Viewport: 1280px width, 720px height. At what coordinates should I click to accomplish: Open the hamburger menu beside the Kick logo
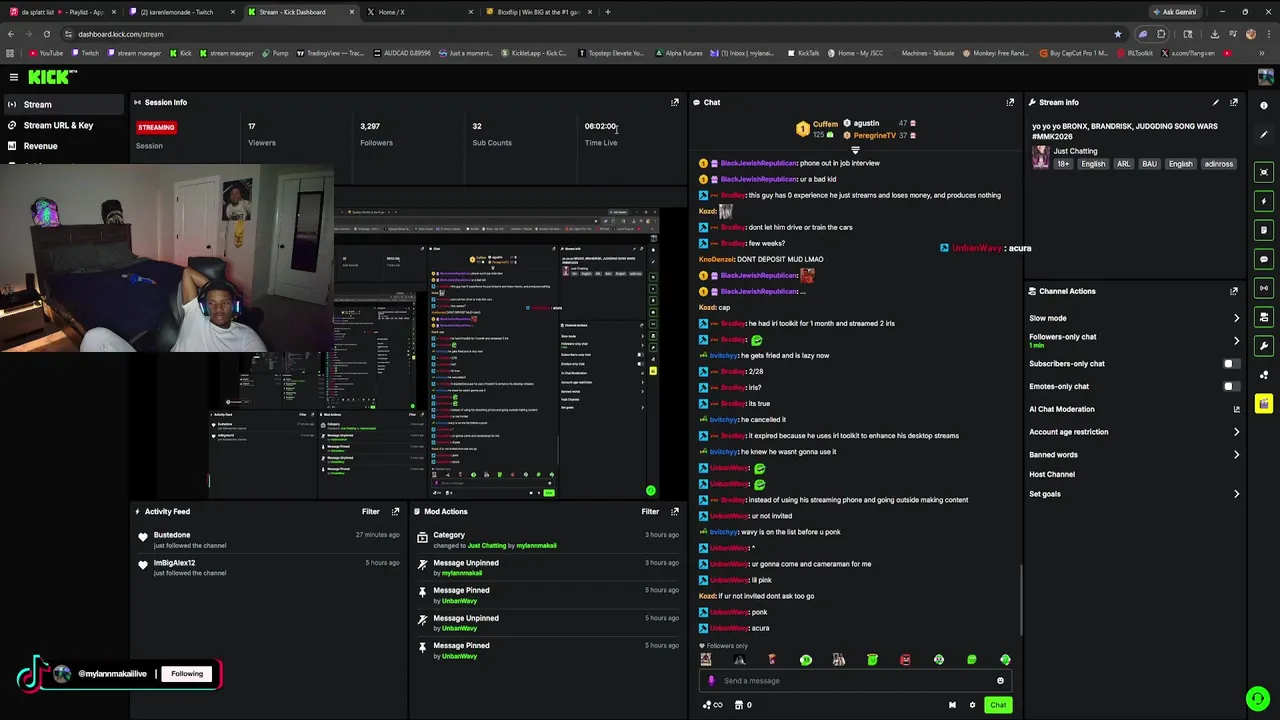pyautogui.click(x=14, y=77)
